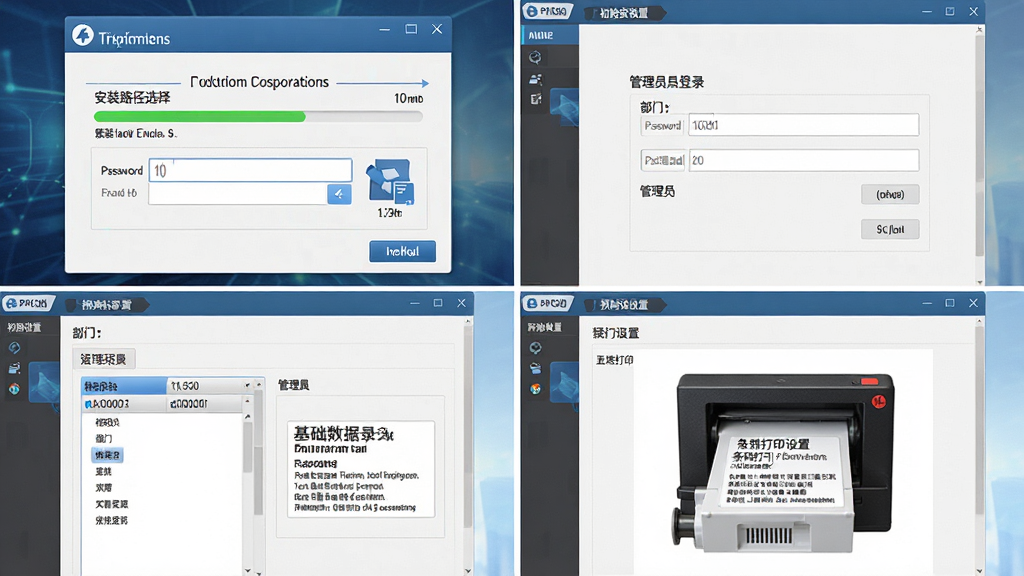Image resolution: width=1024 pixels, height=576 pixels.
Task: Open the colorful globe icon in the printer window sidebar
Action: (536, 389)
